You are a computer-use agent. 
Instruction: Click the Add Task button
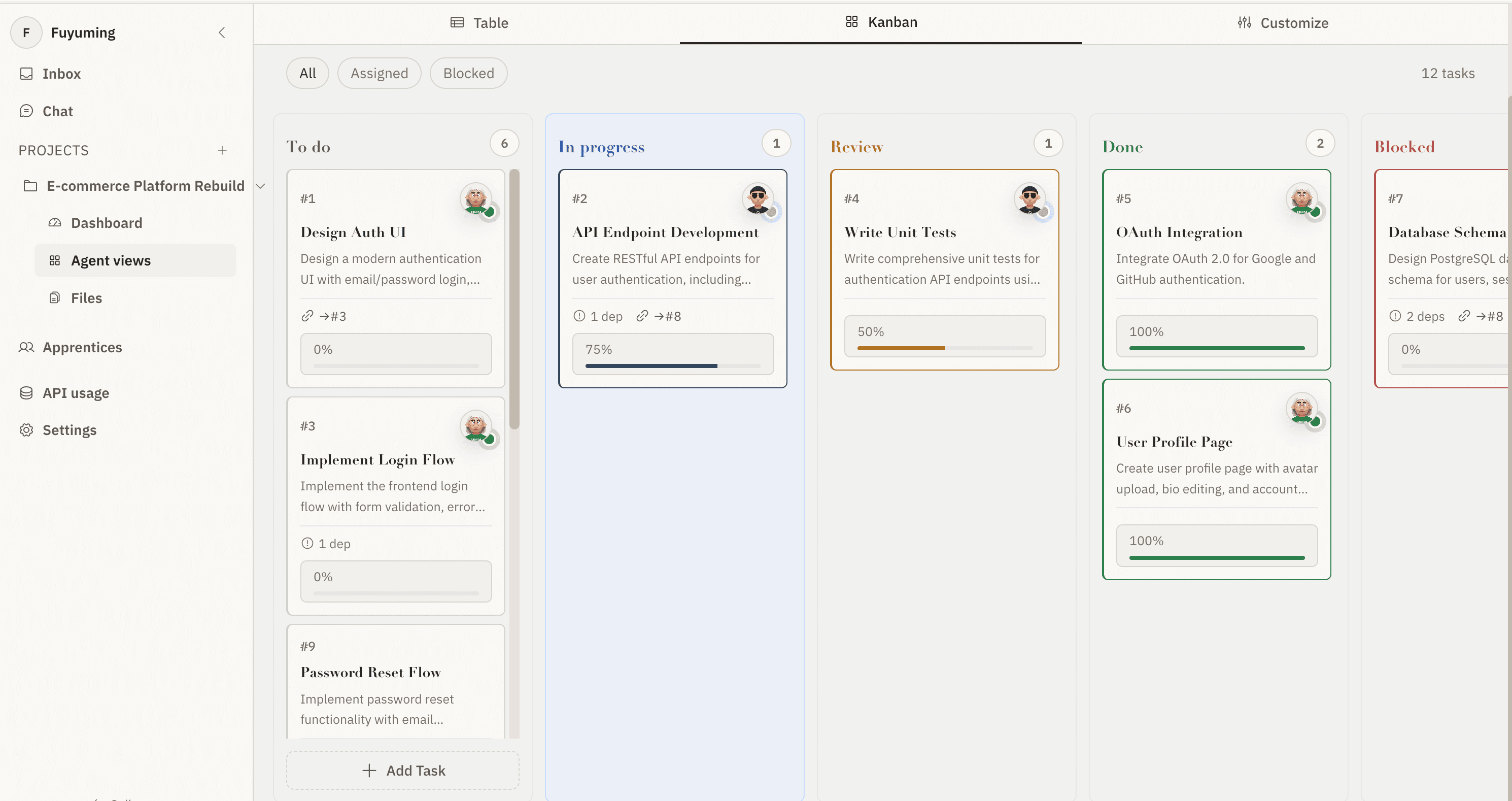coord(403,771)
